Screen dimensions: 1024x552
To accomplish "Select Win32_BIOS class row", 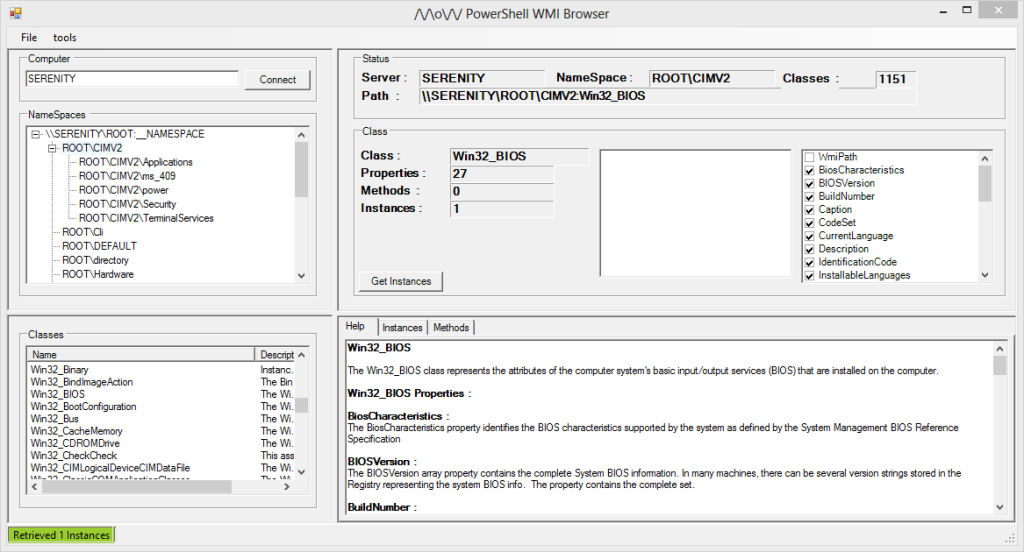I will click(57, 395).
